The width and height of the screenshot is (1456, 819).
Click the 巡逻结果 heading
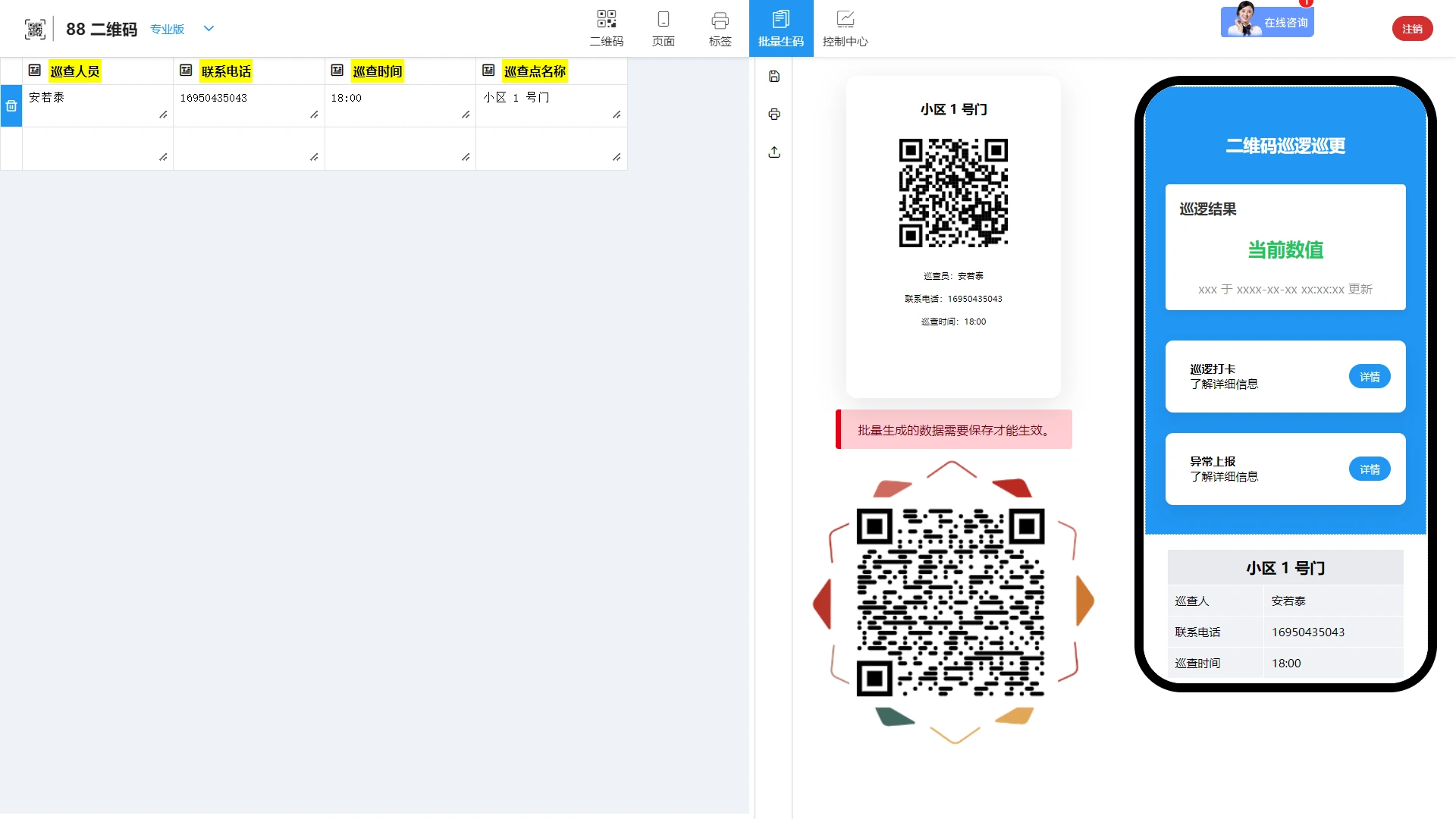click(1208, 209)
